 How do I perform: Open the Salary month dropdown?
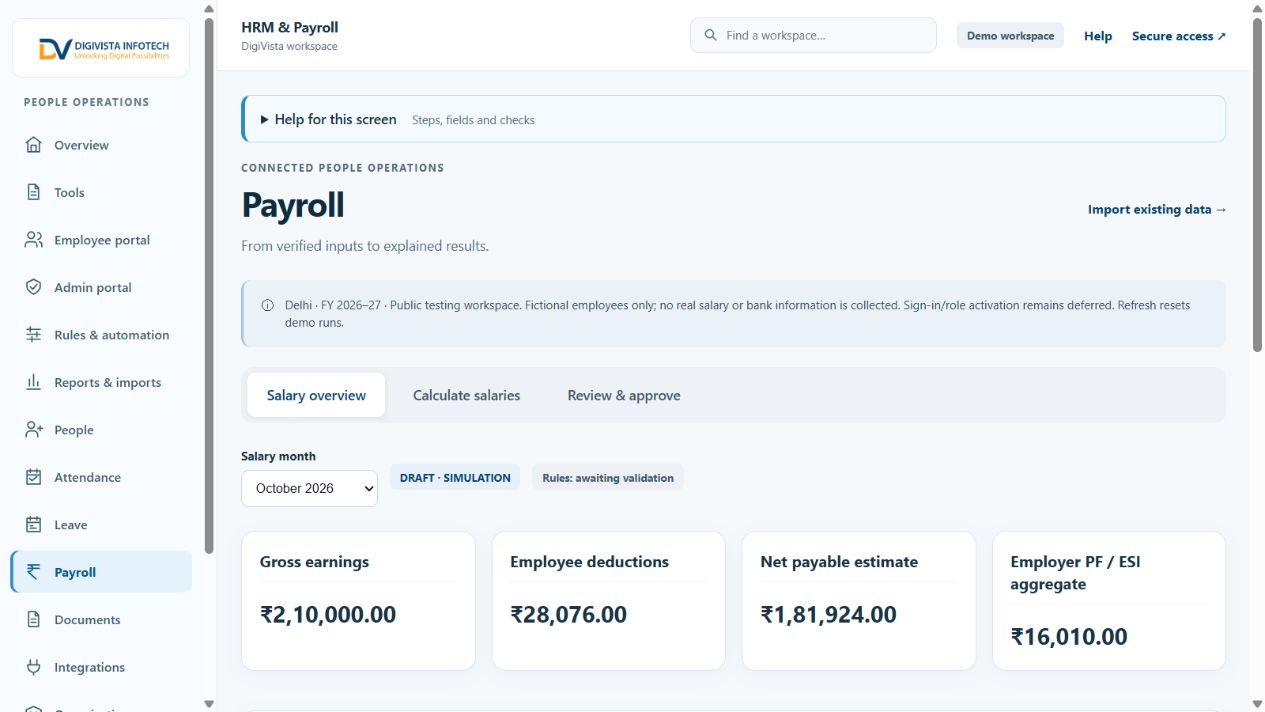[309, 488]
